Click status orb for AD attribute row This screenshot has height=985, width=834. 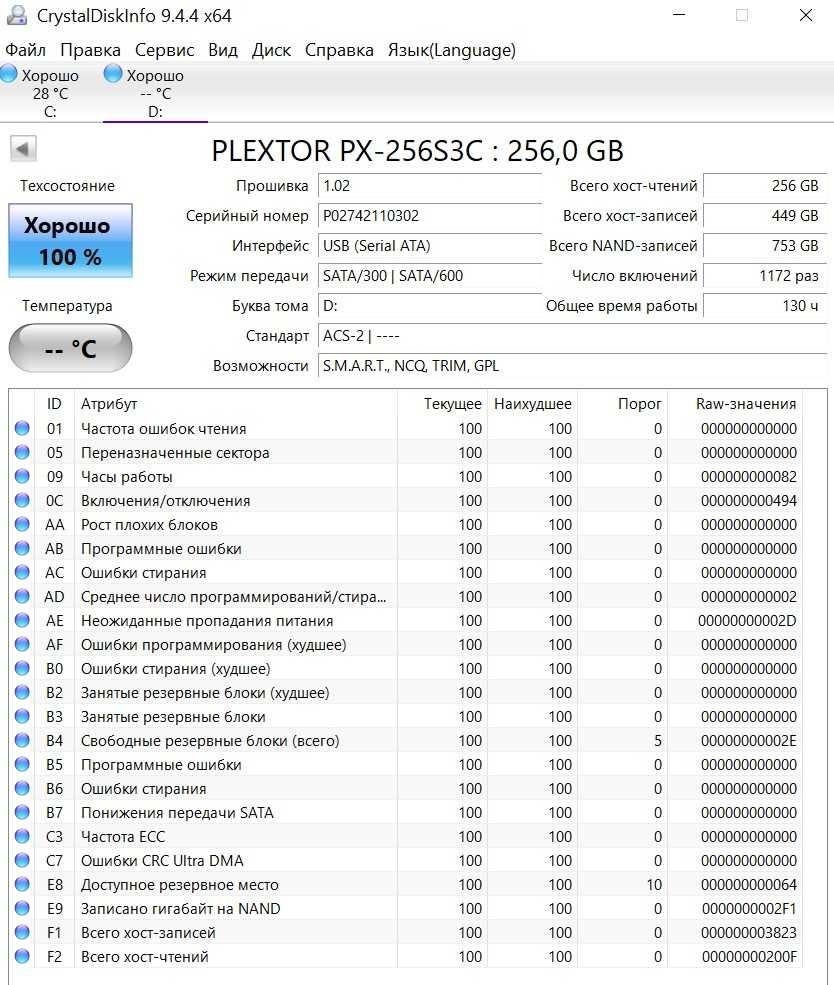22,596
